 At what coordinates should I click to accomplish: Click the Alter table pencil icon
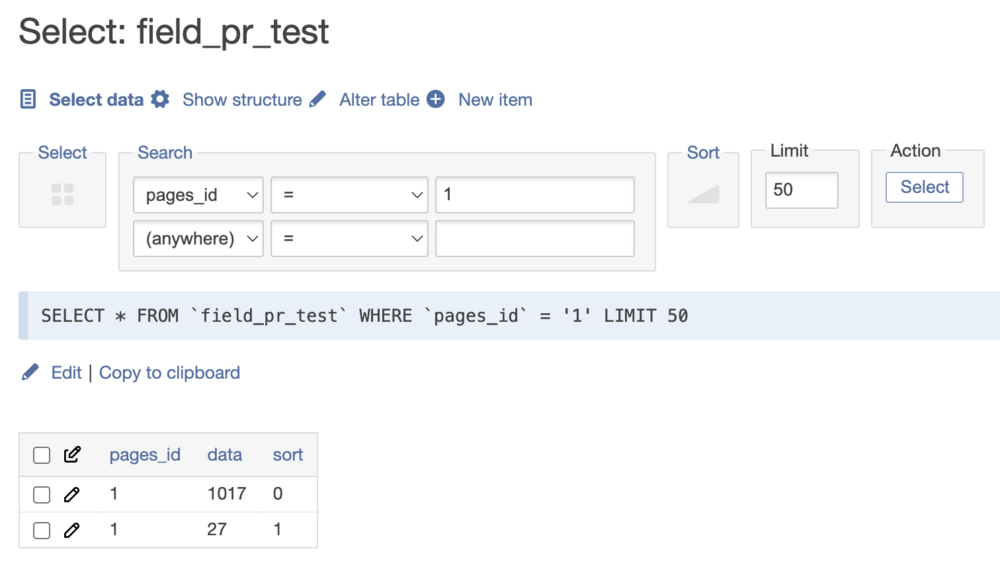pyautogui.click(x=318, y=100)
